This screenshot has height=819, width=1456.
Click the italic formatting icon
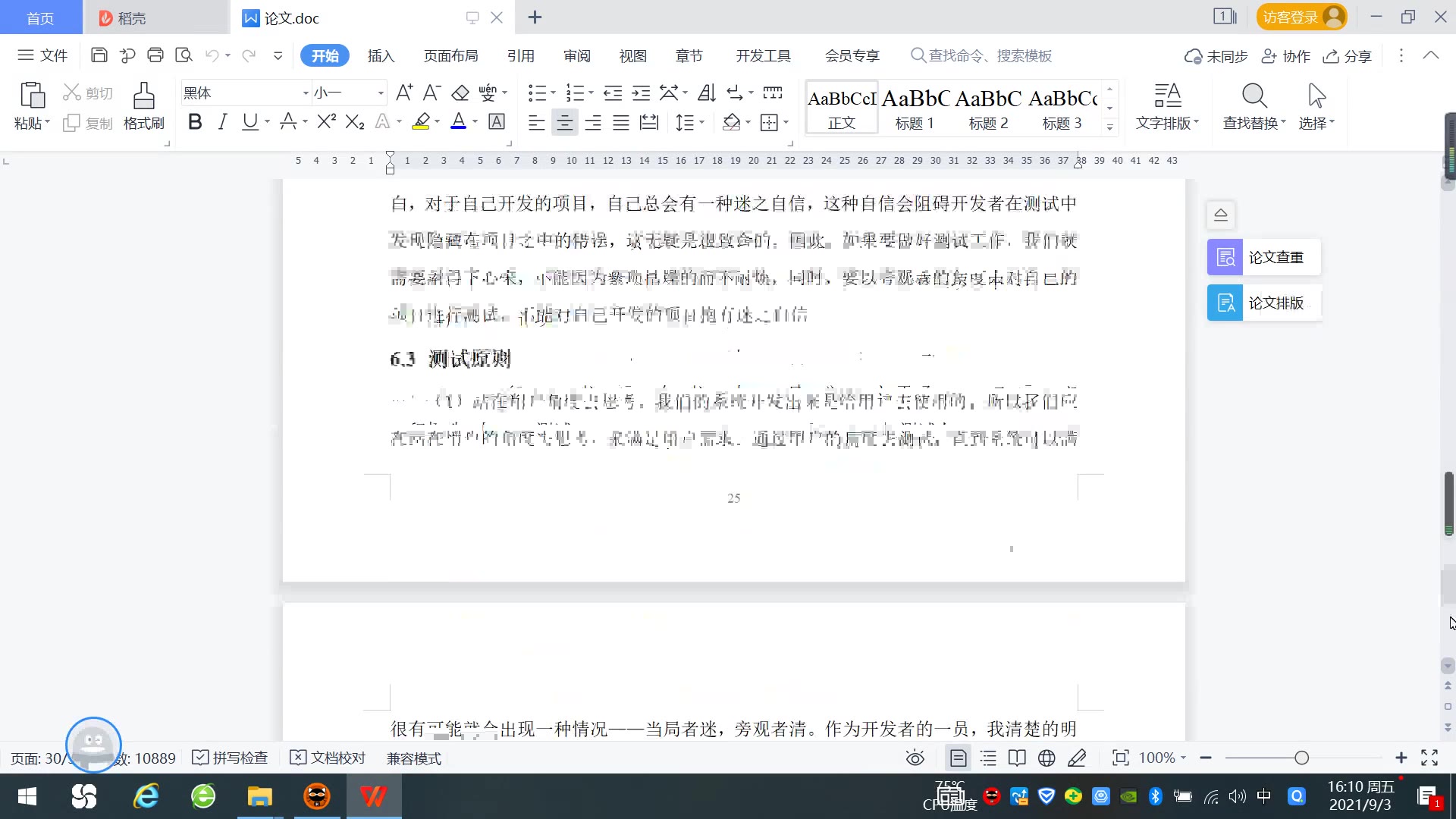(x=222, y=122)
